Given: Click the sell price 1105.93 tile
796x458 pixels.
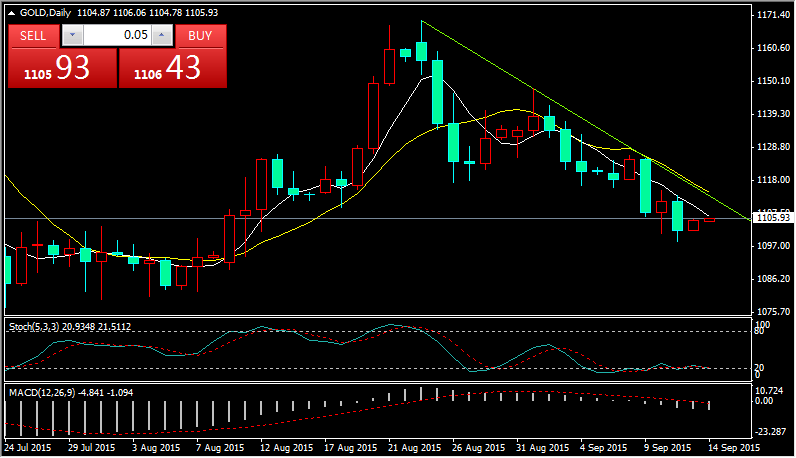Looking at the screenshot, I should click(x=62, y=68).
